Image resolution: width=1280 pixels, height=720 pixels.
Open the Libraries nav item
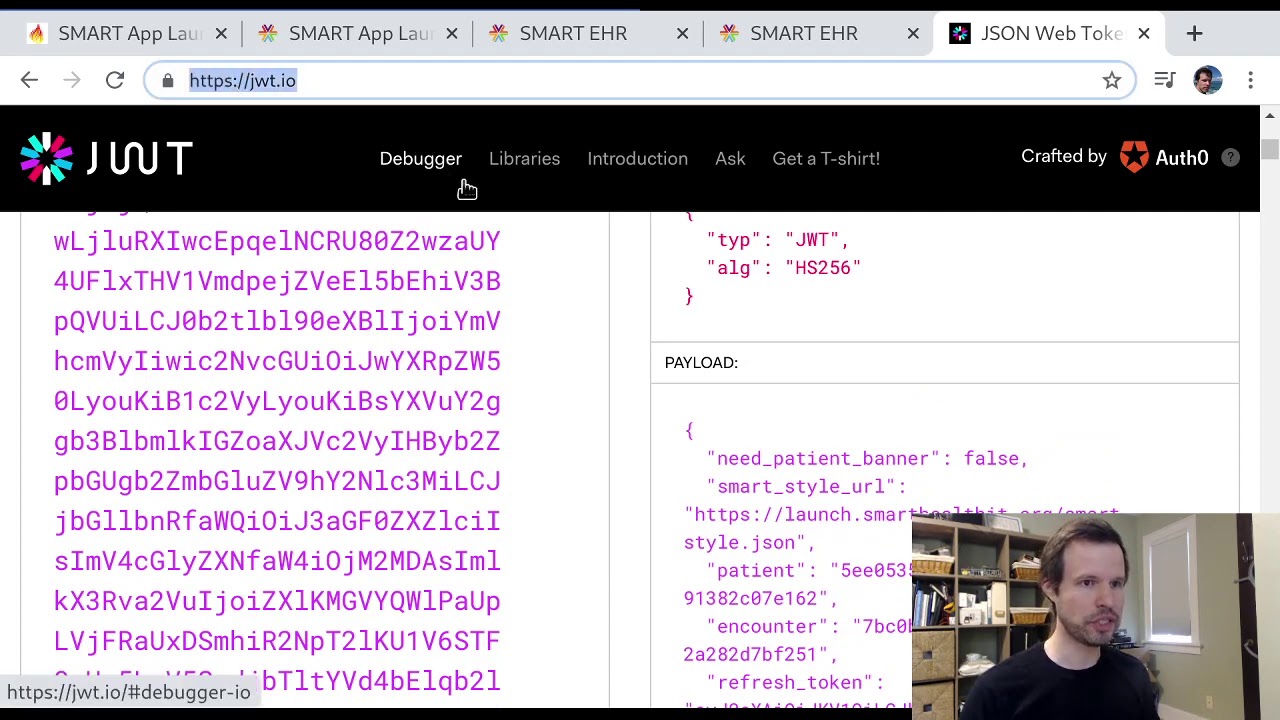tap(524, 158)
